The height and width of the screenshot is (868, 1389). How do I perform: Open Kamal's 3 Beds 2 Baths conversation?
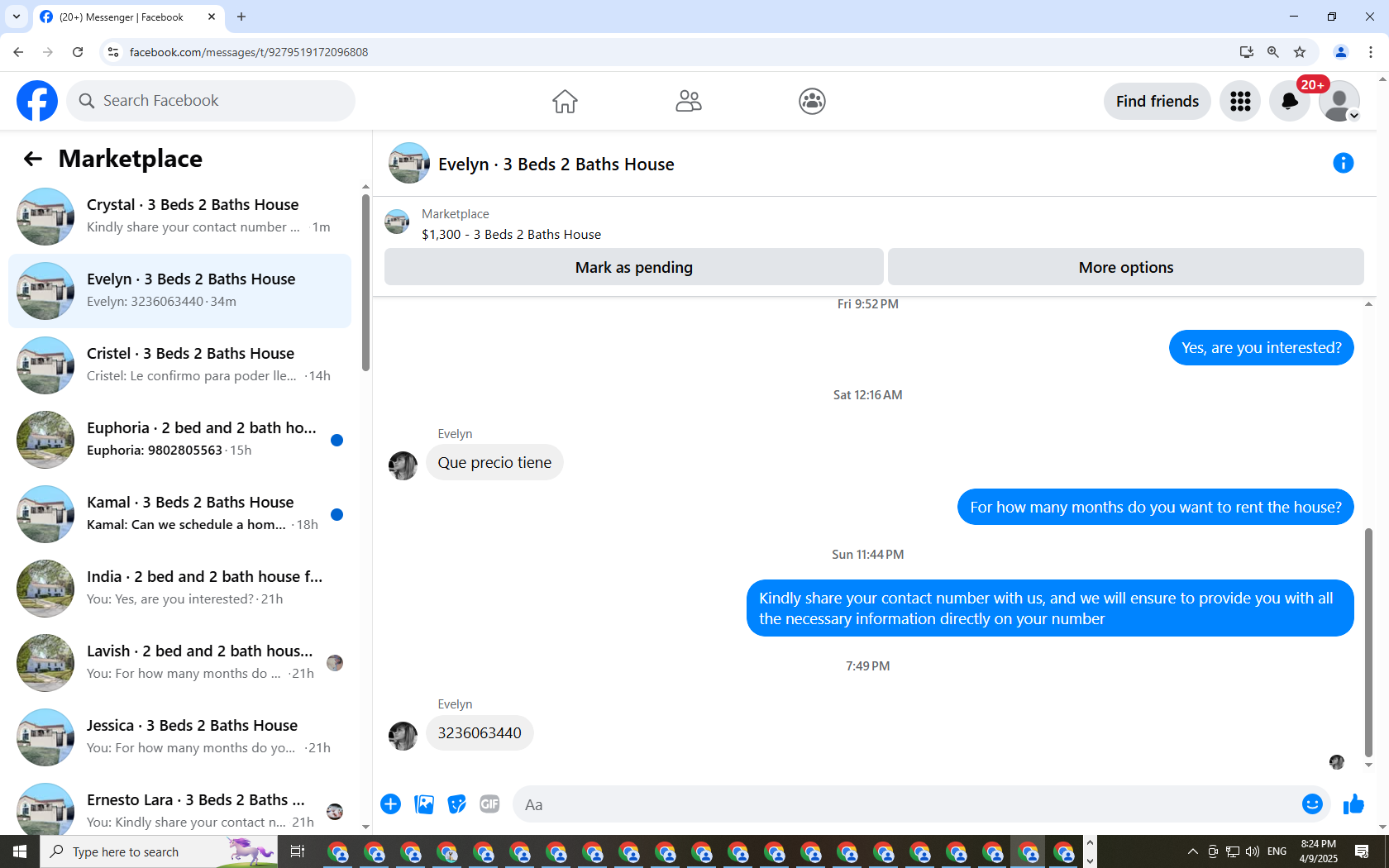coord(179,514)
